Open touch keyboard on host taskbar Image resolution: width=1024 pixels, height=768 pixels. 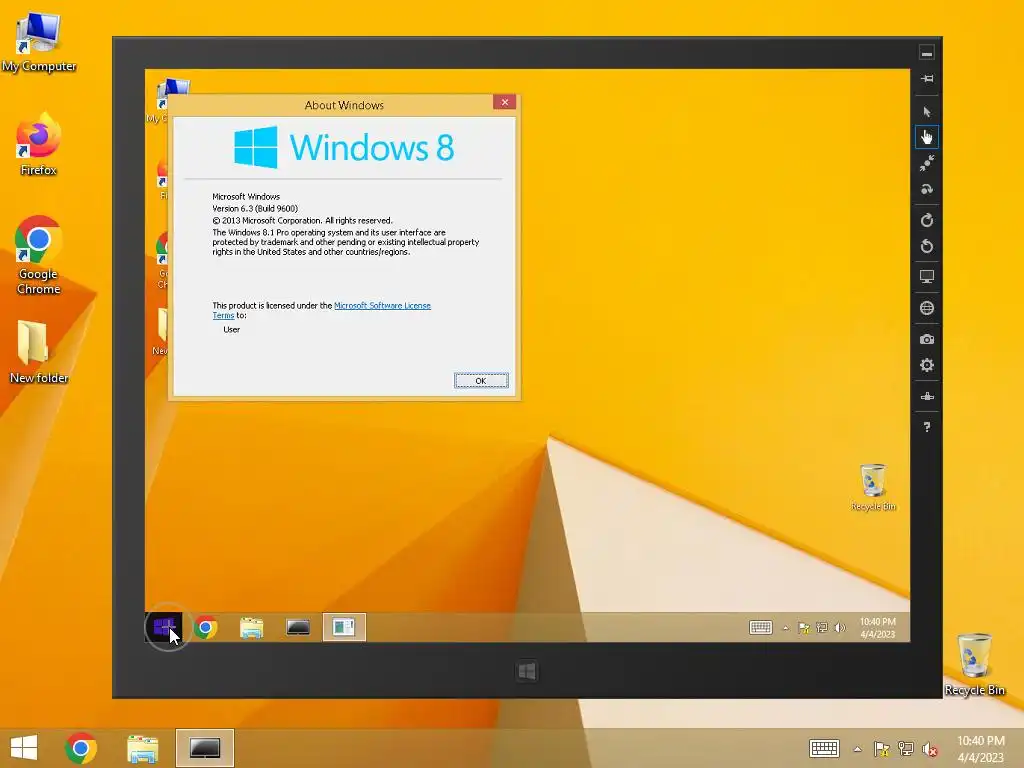[x=824, y=748]
